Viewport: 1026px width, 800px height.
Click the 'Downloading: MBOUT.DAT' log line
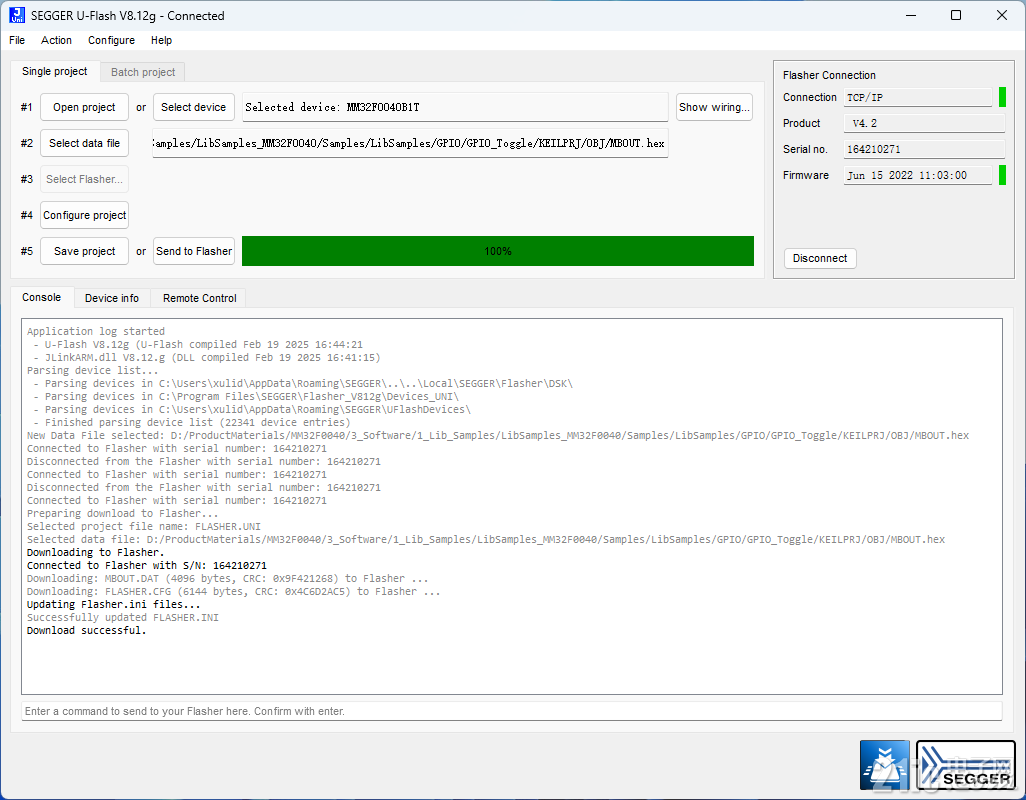[x=228, y=579]
